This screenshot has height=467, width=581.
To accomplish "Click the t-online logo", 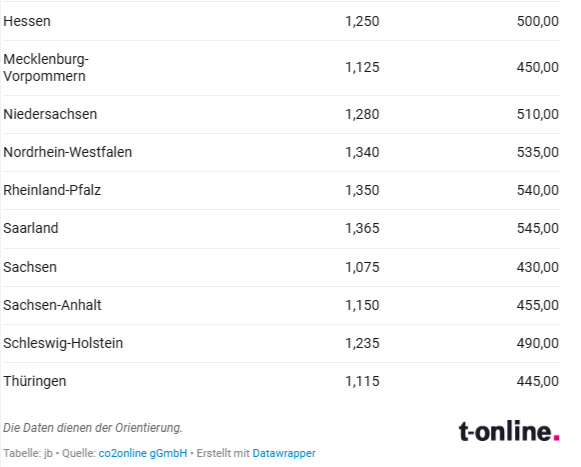I will (509, 431).
